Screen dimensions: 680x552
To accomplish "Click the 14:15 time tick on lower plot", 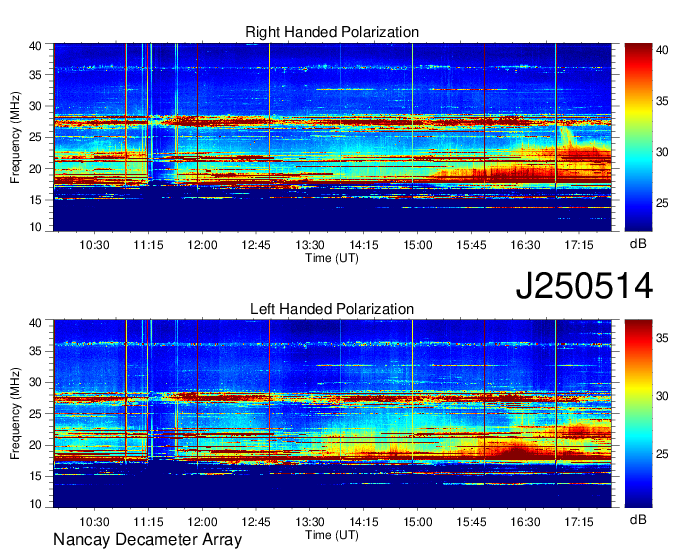I will coord(363,522).
